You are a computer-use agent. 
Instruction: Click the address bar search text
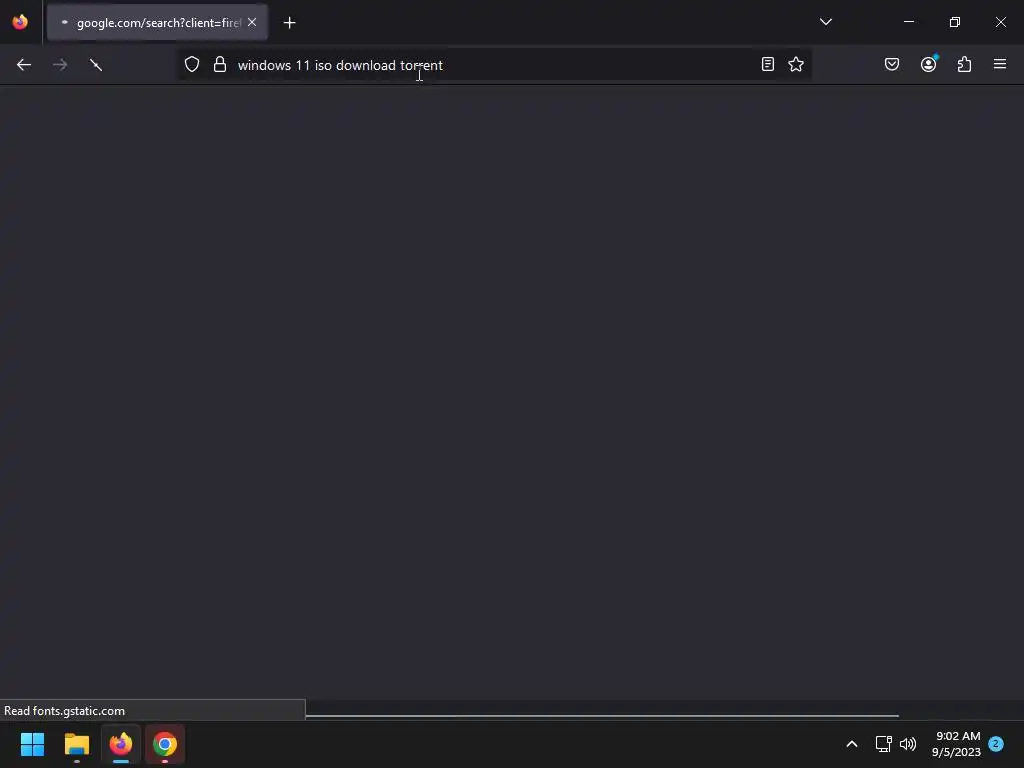340,65
